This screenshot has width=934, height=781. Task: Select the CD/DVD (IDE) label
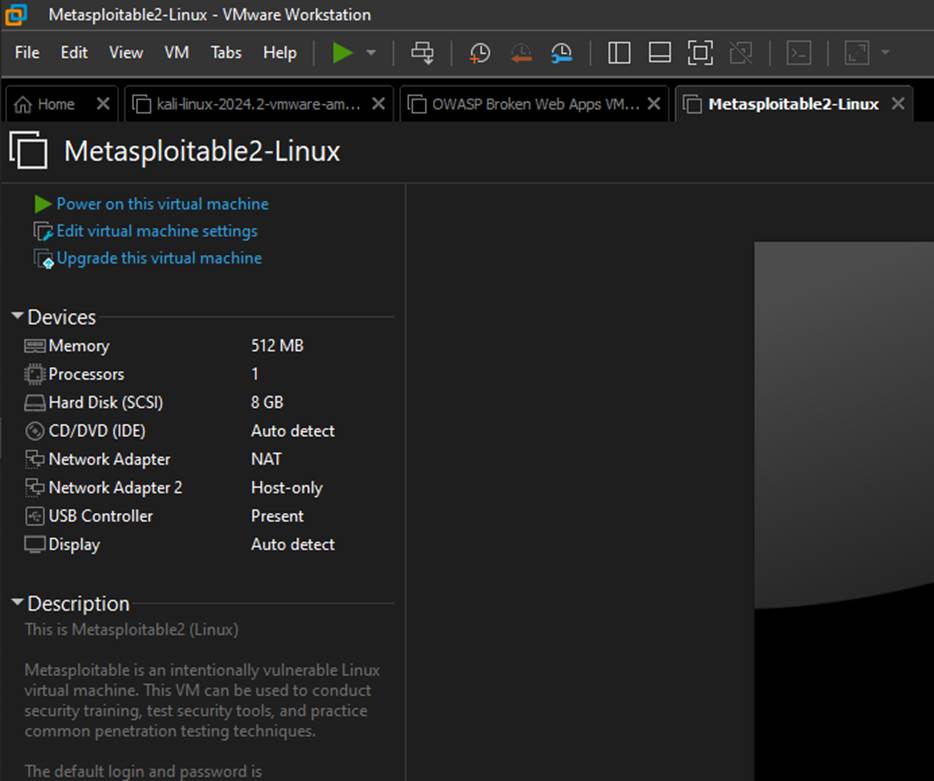pos(97,431)
